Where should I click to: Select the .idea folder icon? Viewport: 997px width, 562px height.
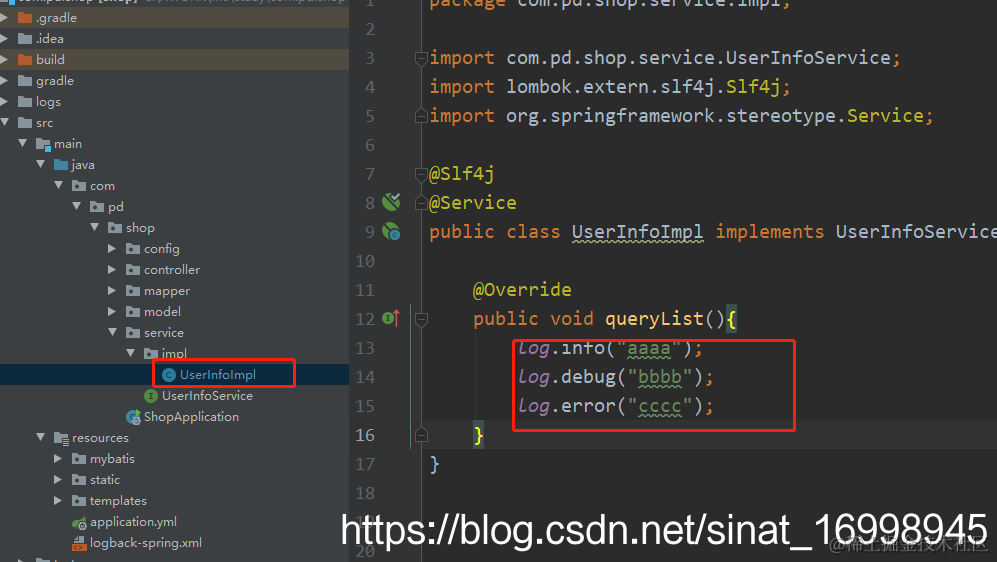25,39
